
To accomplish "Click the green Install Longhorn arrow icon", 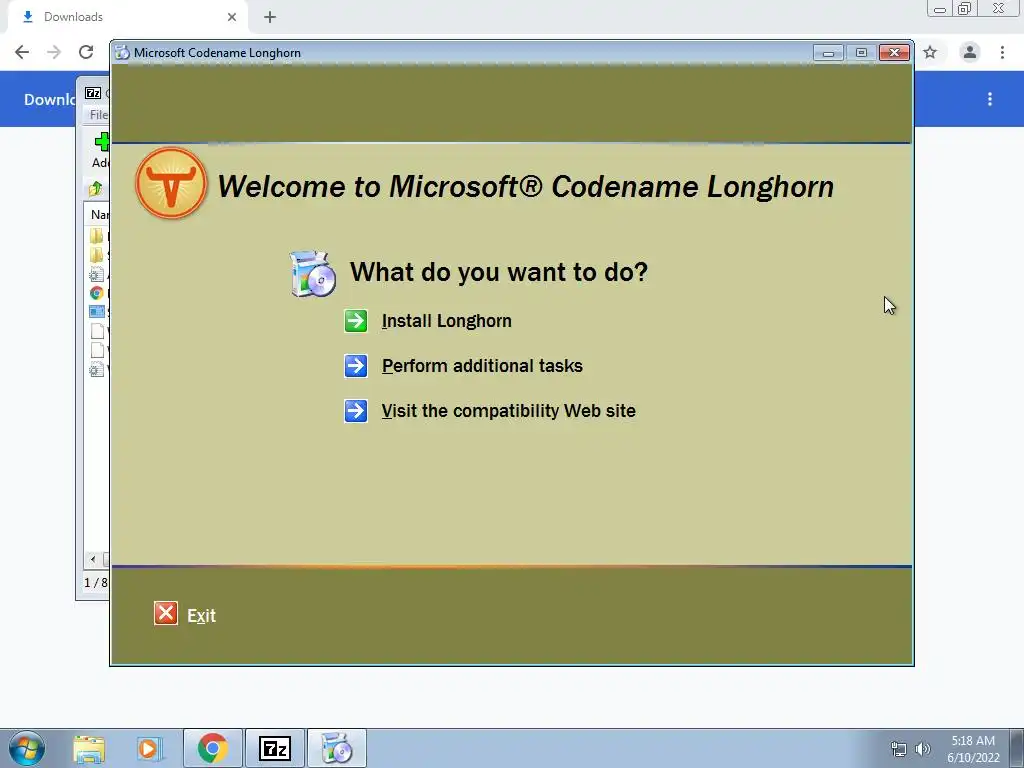I will coord(356,321).
